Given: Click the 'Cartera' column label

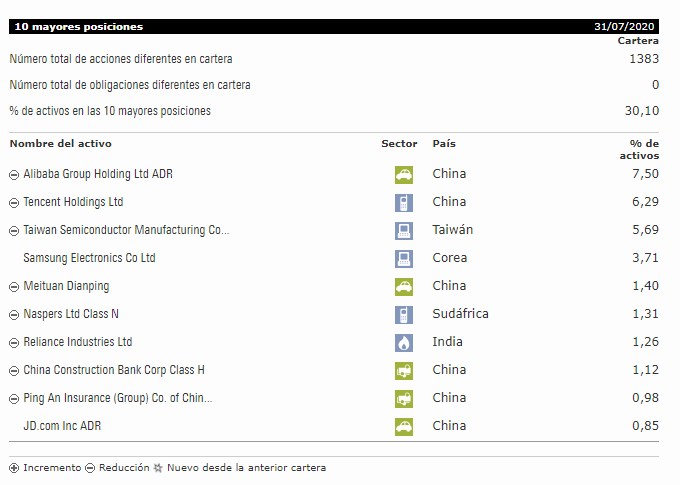Looking at the screenshot, I should (638, 41).
